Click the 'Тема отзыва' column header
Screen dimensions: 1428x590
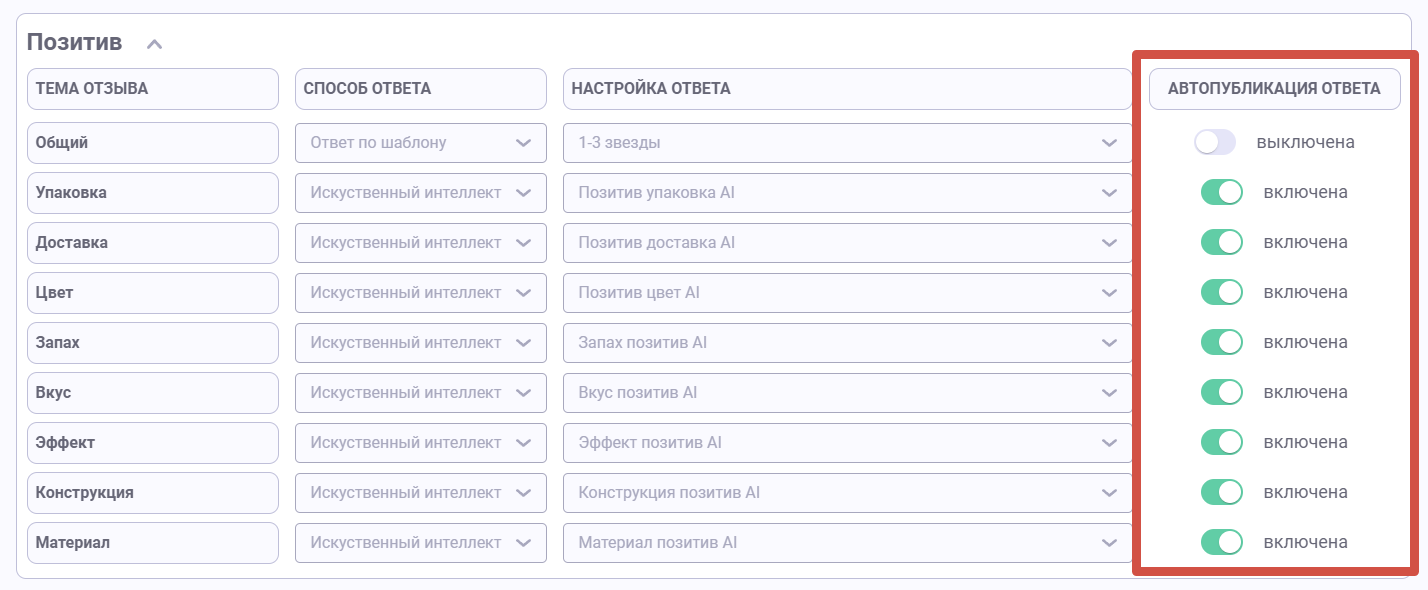[x=152, y=88]
